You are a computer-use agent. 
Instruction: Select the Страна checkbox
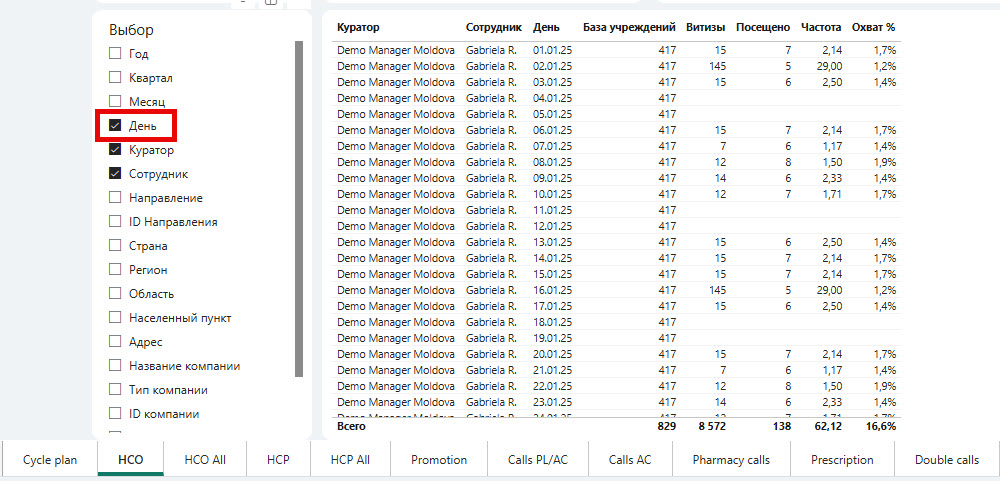click(x=115, y=246)
